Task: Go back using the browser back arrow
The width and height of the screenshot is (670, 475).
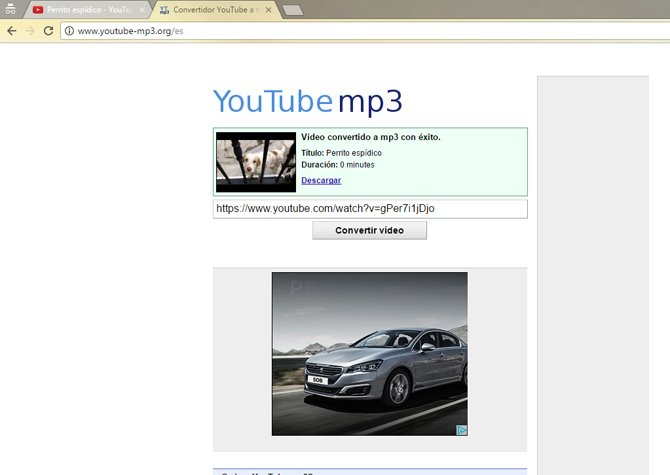Action: click(12, 31)
